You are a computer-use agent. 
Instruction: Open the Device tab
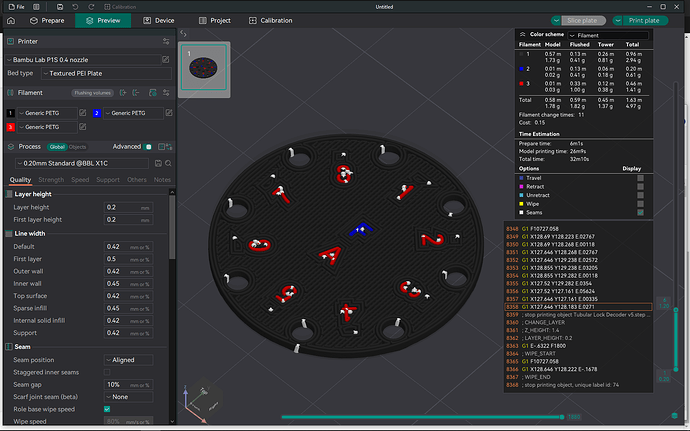pos(159,21)
